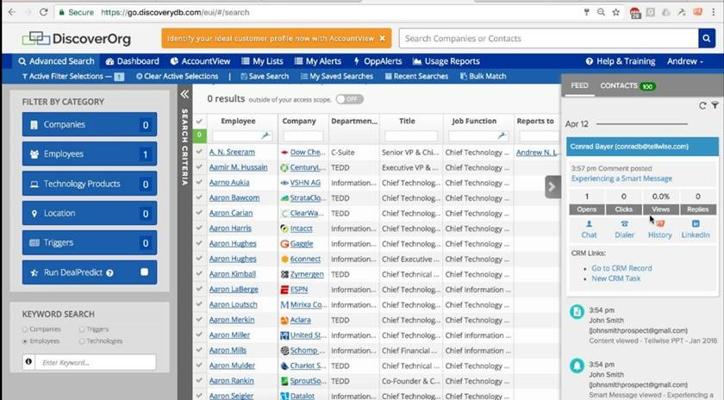Click the first John Smith feed avatar
Image resolution: width=724 pixels, height=400 pixels.
pos(577,311)
